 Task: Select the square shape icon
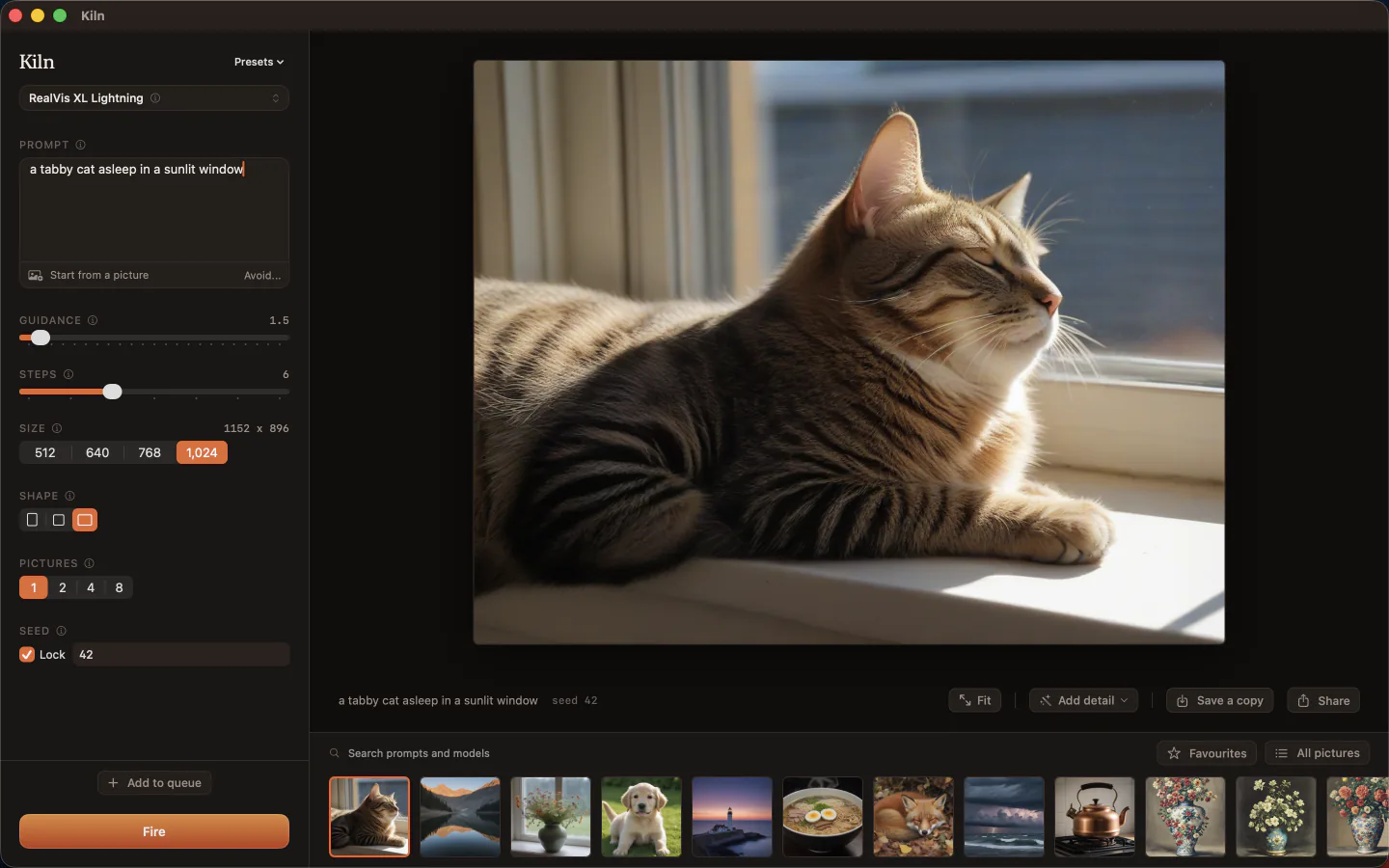(x=59, y=520)
